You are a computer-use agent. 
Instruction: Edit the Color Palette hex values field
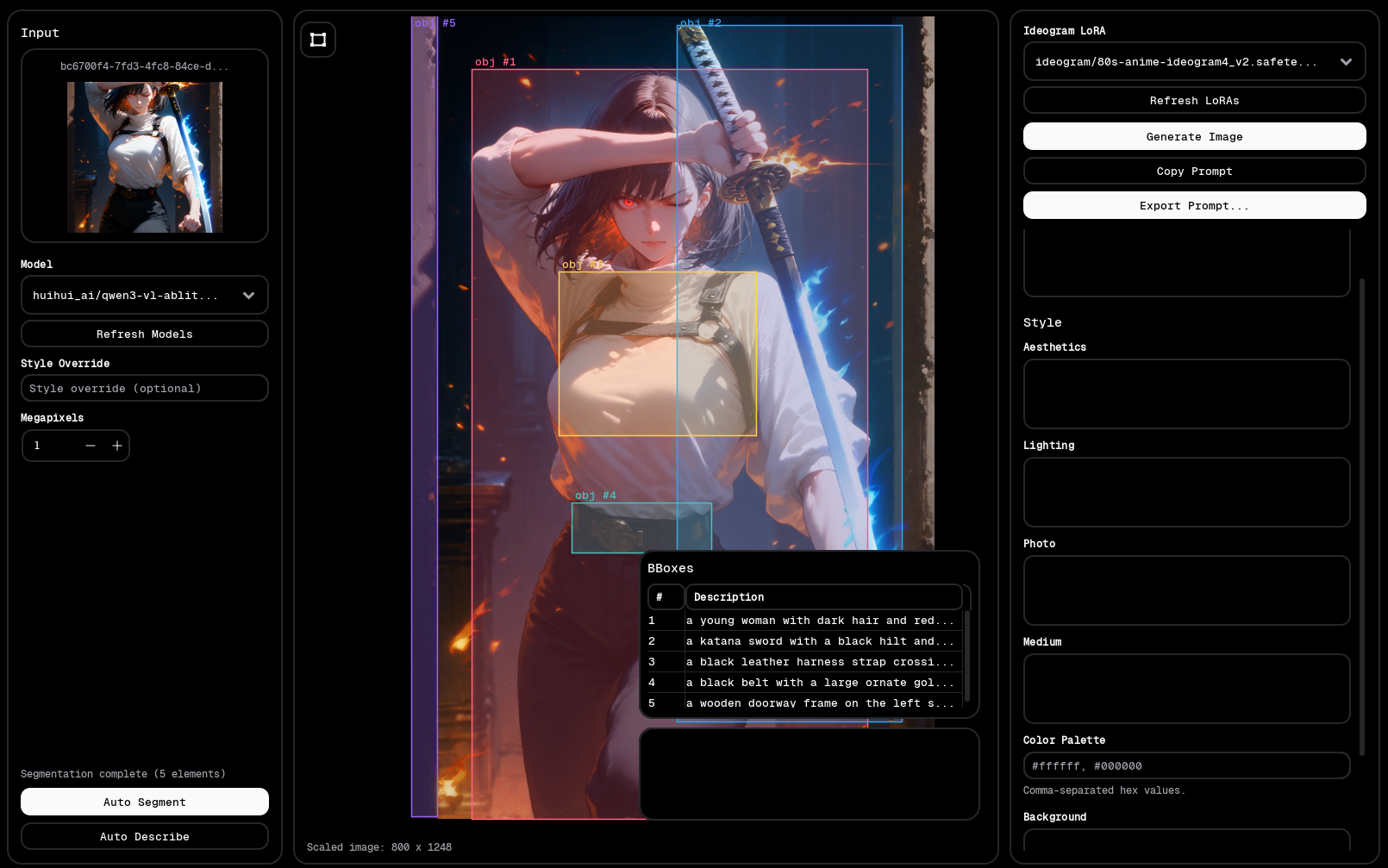point(1186,766)
